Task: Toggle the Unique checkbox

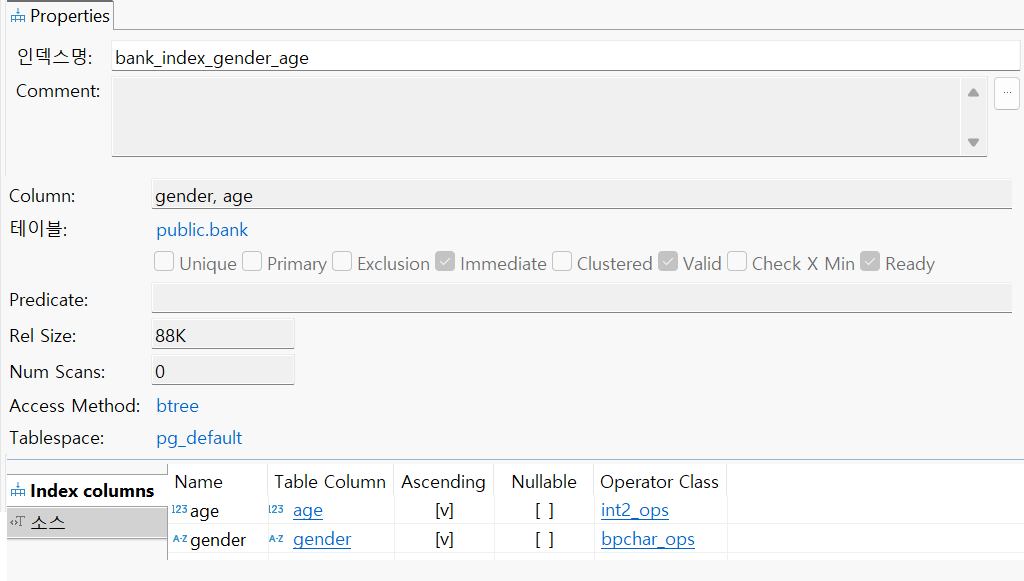Action: click(x=164, y=262)
